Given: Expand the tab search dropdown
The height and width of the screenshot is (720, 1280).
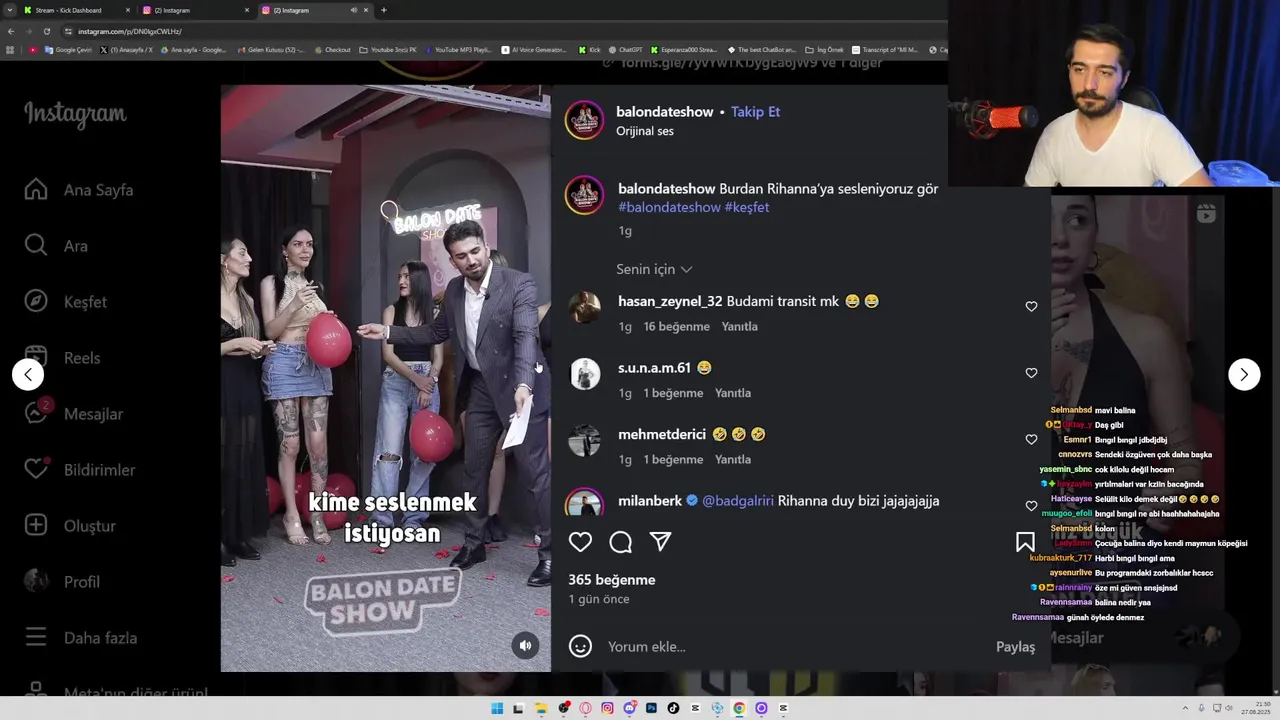Looking at the screenshot, I should coord(11,10).
